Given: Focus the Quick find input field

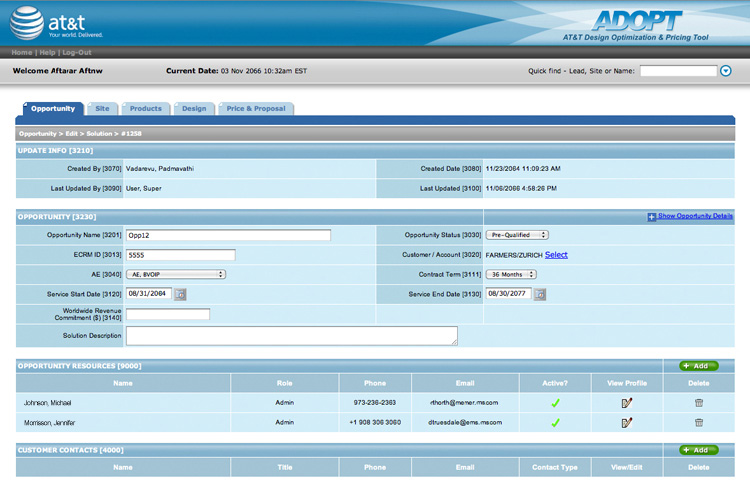Looking at the screenshot, I should tap(678, 71).
